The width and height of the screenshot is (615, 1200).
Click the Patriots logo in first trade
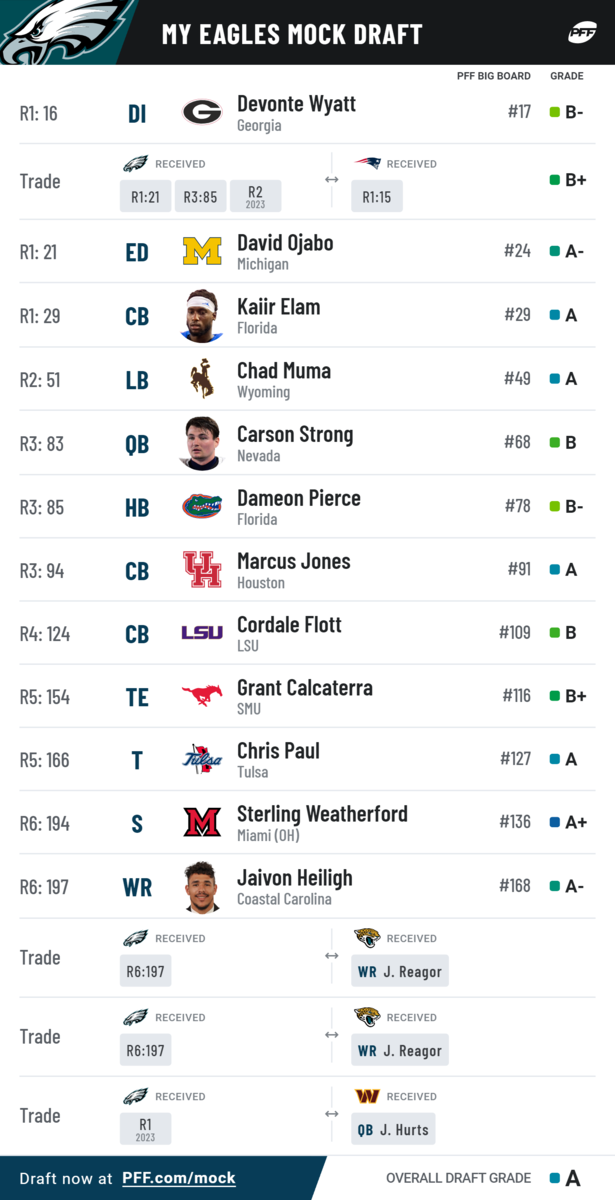pos(367,163)
